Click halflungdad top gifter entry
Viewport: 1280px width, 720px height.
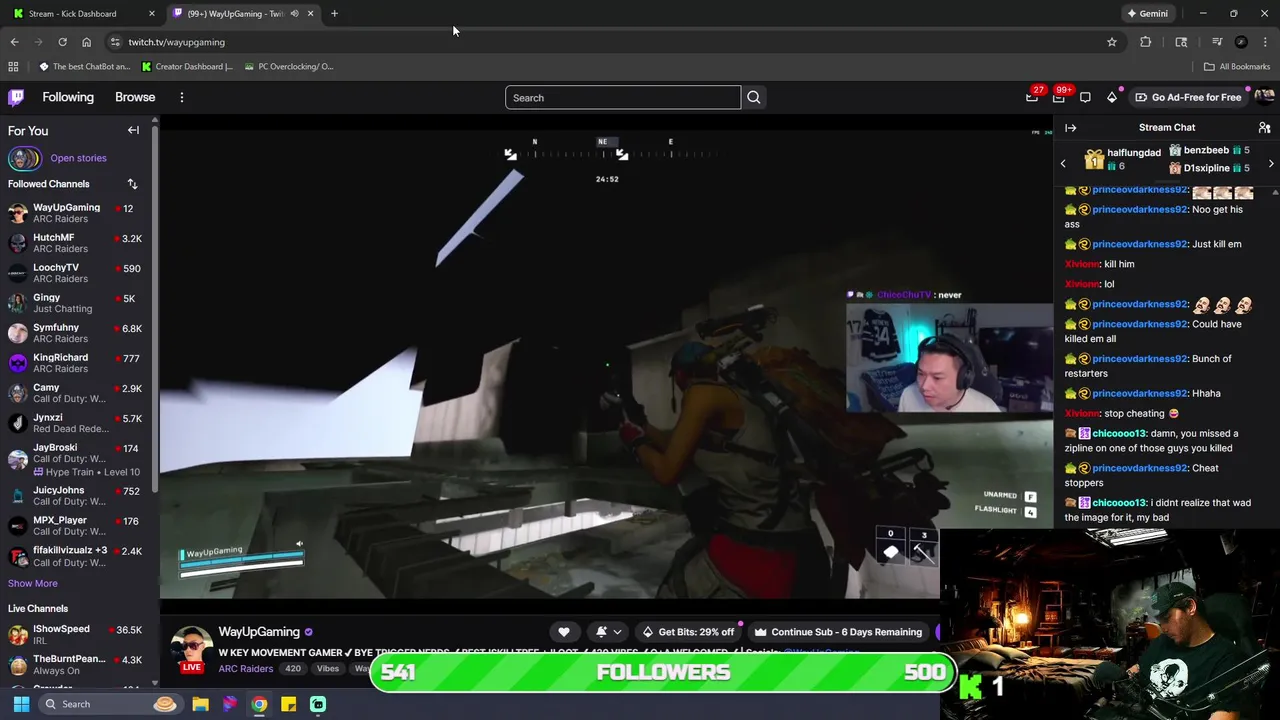[x=1123, y=159]
